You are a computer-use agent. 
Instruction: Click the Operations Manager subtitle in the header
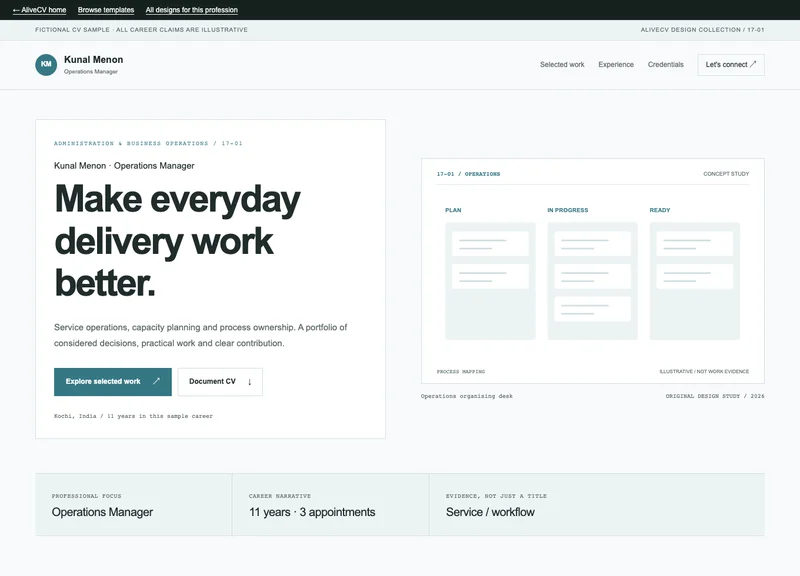click(91, 72)
